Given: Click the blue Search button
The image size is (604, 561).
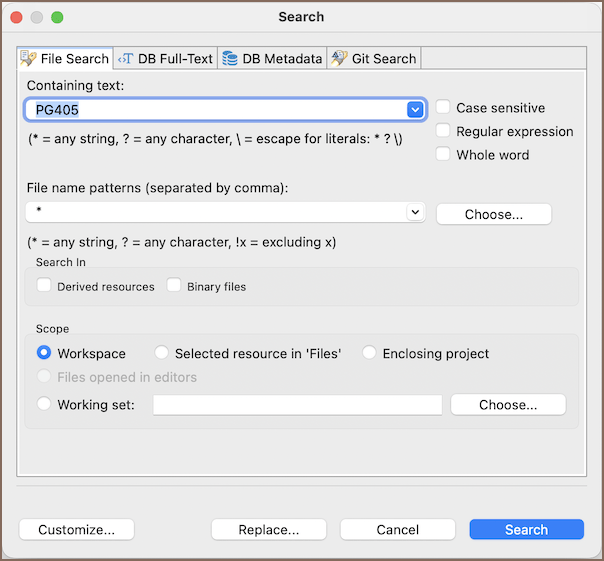Looking at the screenshot, I should tap(527, 529).
